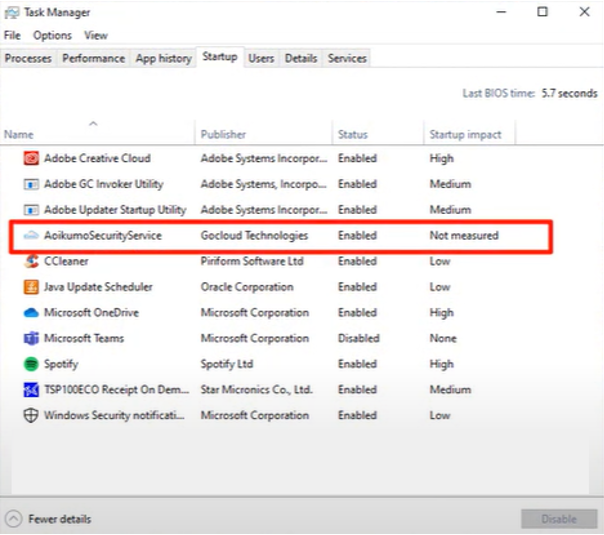This screenshot has width=604, height=535.
Task: Click the None startup impact cell
Action: pos(443,339)
